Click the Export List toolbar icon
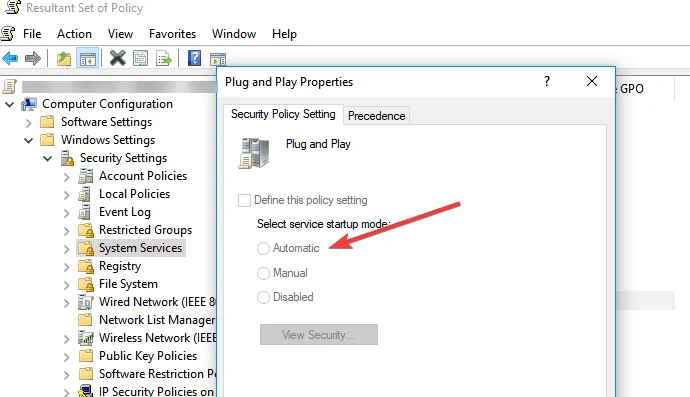This screenshot has width=690, height=397. pos(164,58)
